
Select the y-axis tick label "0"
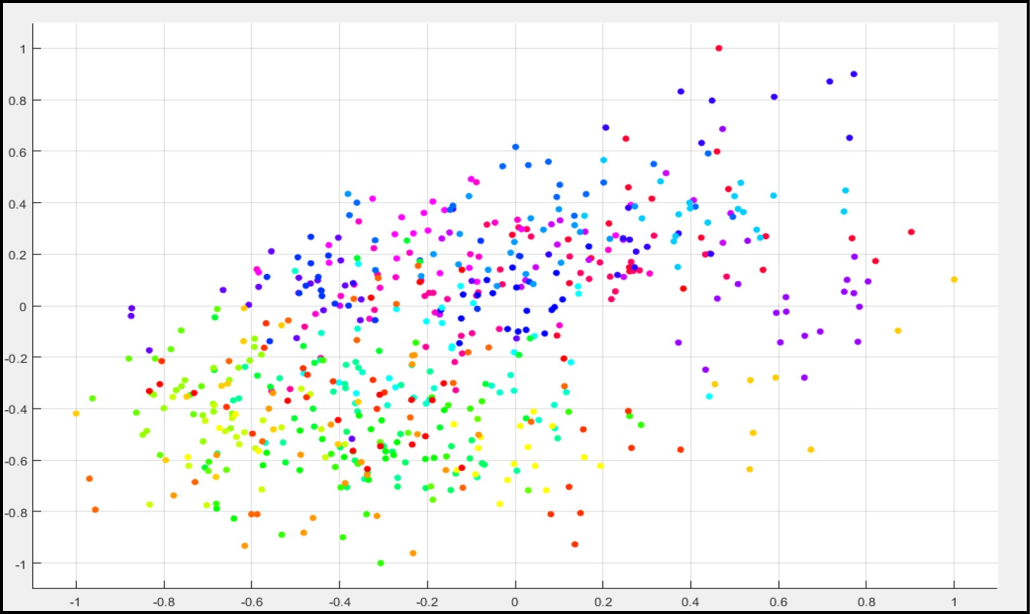click(35, 306)
